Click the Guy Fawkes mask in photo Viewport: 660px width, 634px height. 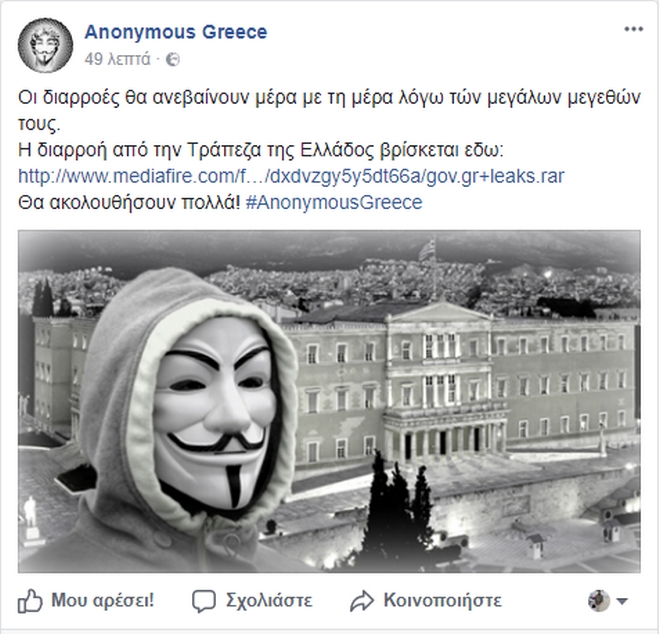click(x=216, y=410)
